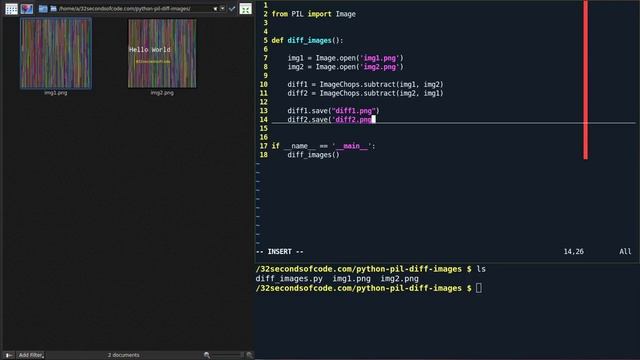Click line number 15 in the editor
The image size is (640, 360).
click(x=264, y=129)
